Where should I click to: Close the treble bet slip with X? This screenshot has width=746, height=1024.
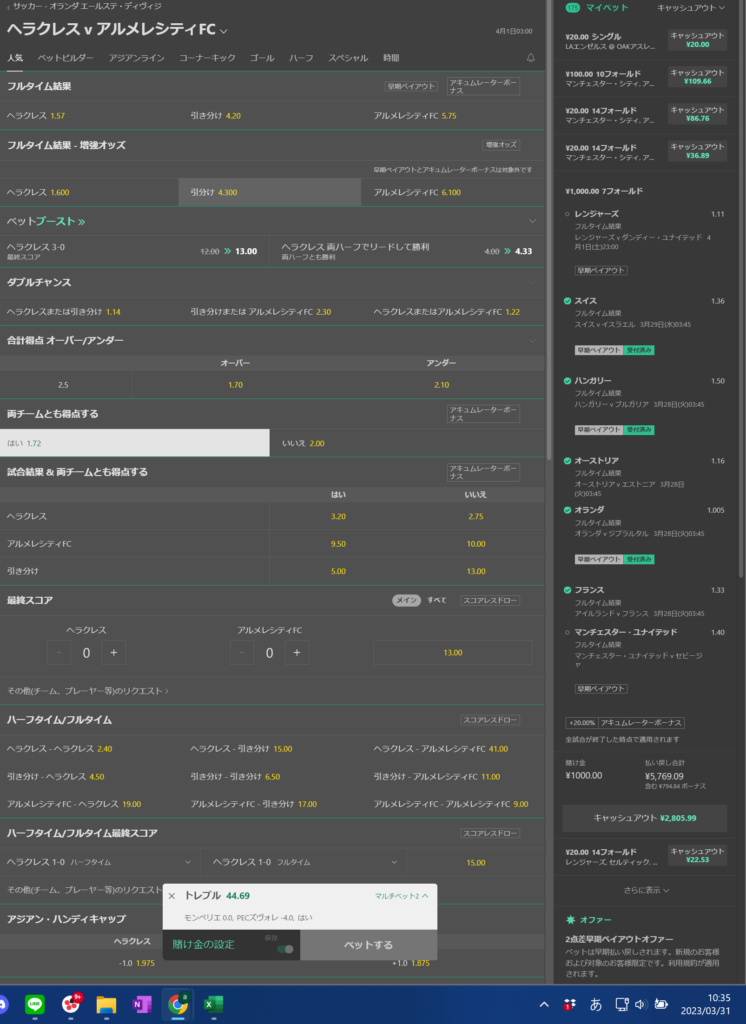pos(172,896)
